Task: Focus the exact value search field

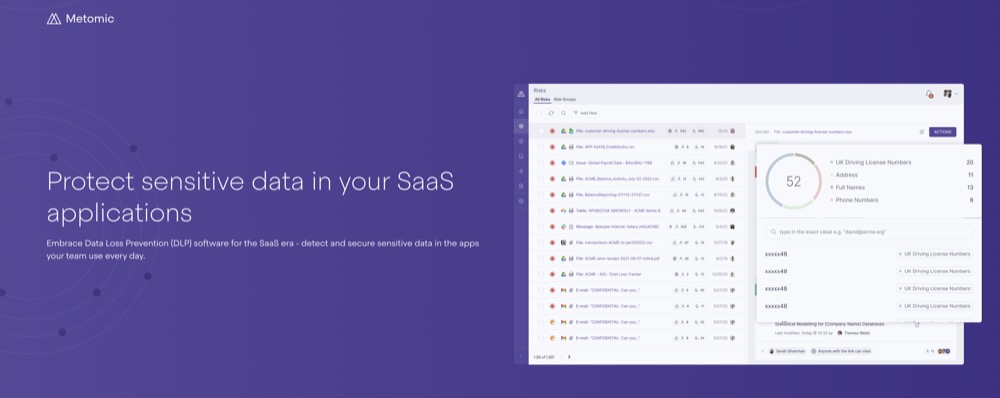Action: pos(869,232)
